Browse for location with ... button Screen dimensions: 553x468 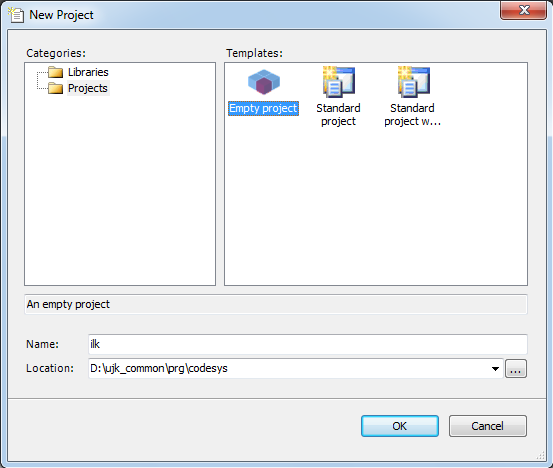pyautogui.click(x=516, y=369)
